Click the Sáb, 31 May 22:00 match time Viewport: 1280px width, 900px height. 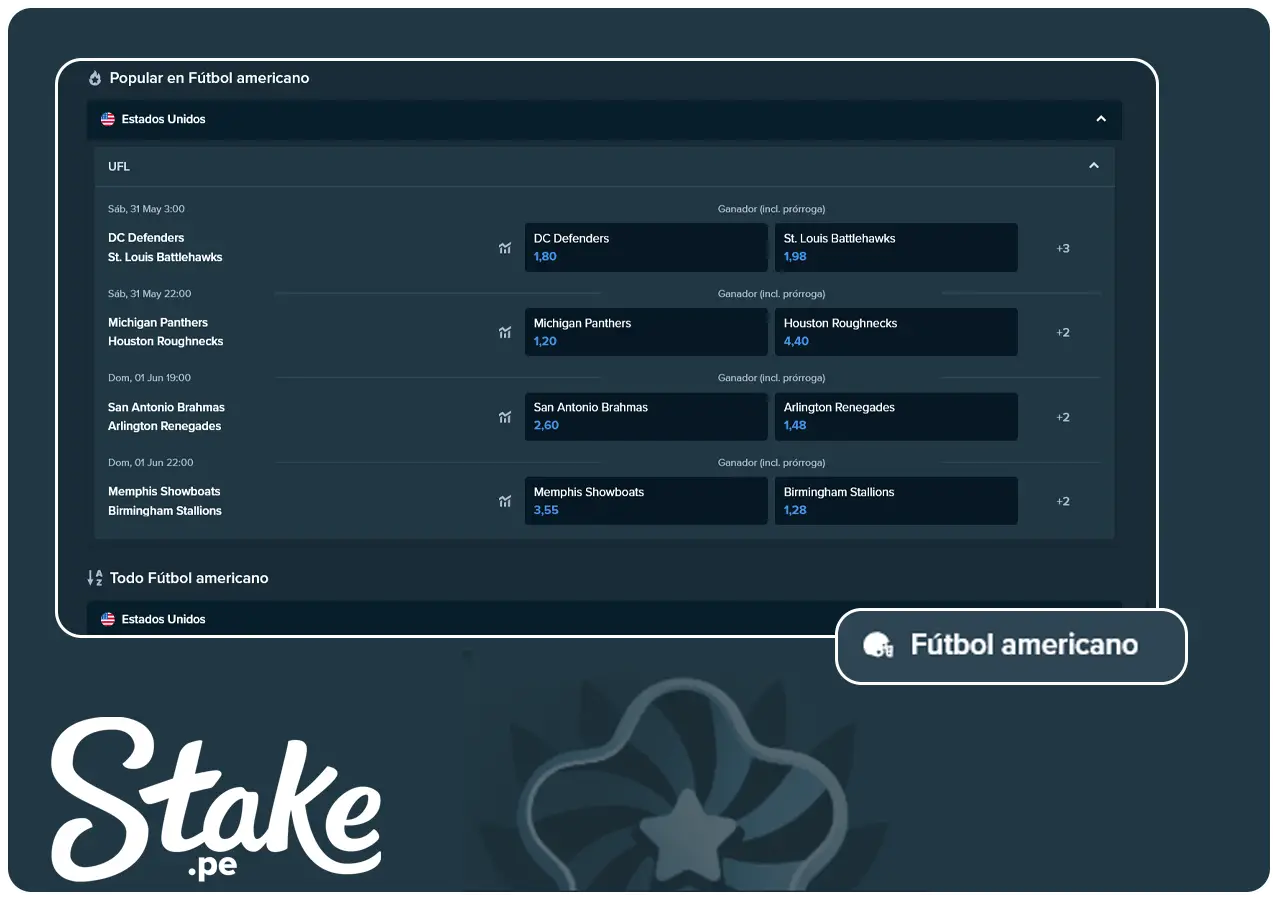click(149, 294)
